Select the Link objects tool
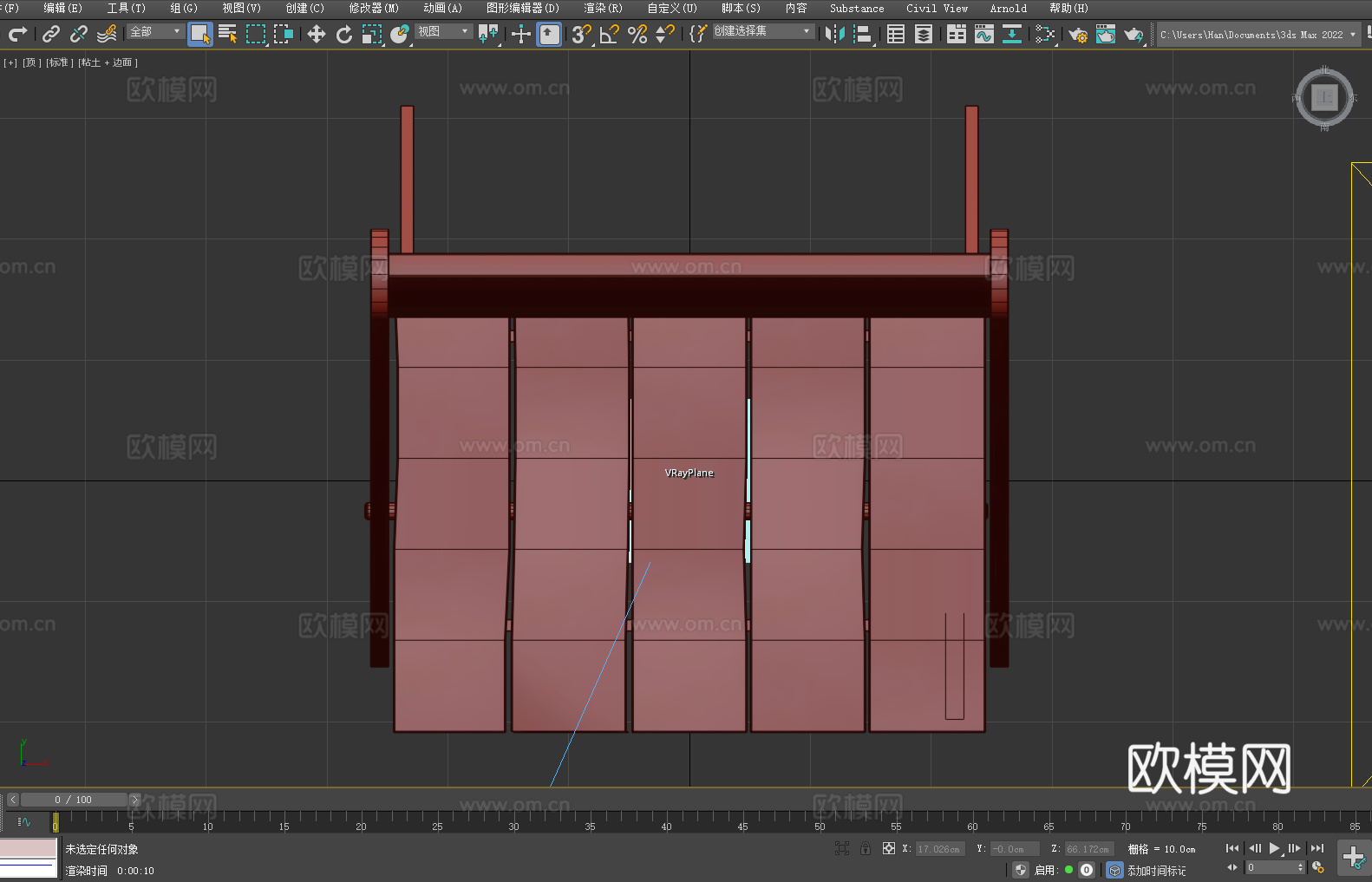The width and height of the screenshot is (1372, 882). click(x=51, y=34)
